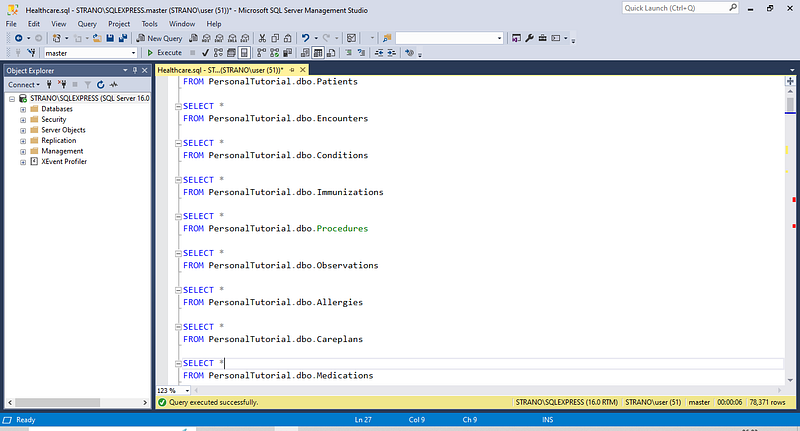Image resolution: width=800 pixels, height=431 pixels.
Task: Click the Object Explorer horizontal scrollbar thumb
Action: click(x=58, y=402)
